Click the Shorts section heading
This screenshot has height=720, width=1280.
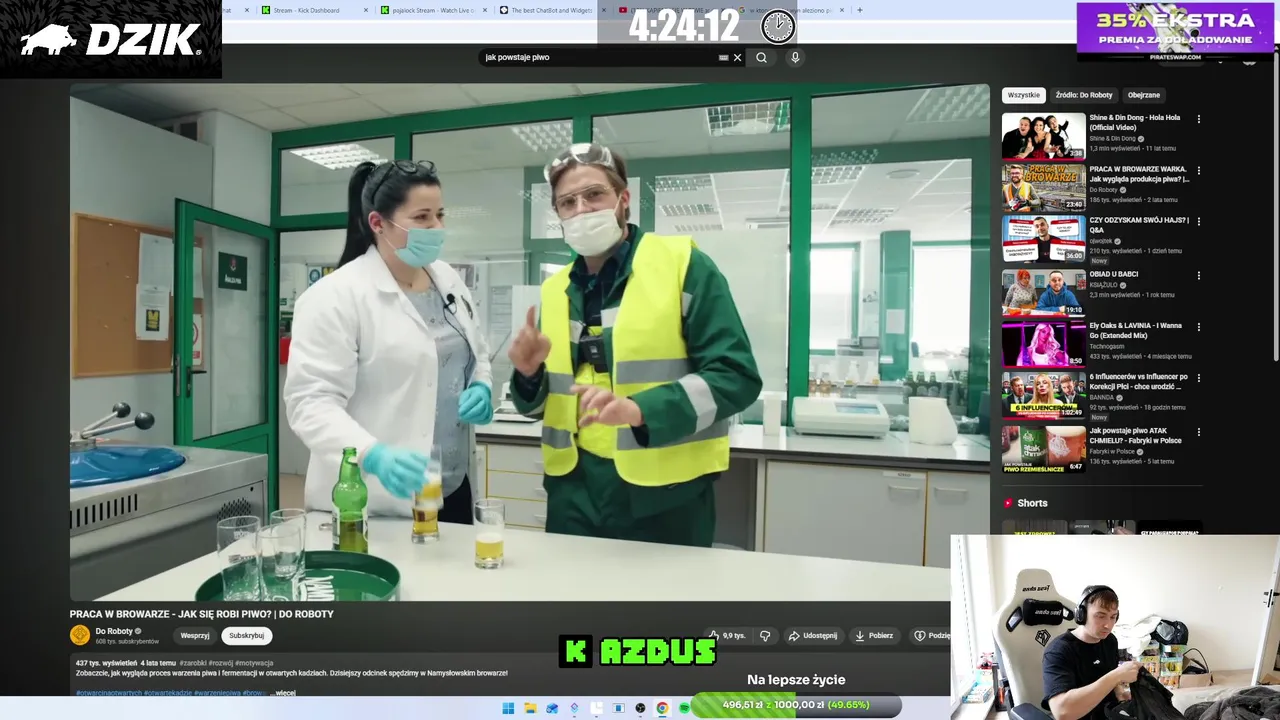coord(1032,503)
